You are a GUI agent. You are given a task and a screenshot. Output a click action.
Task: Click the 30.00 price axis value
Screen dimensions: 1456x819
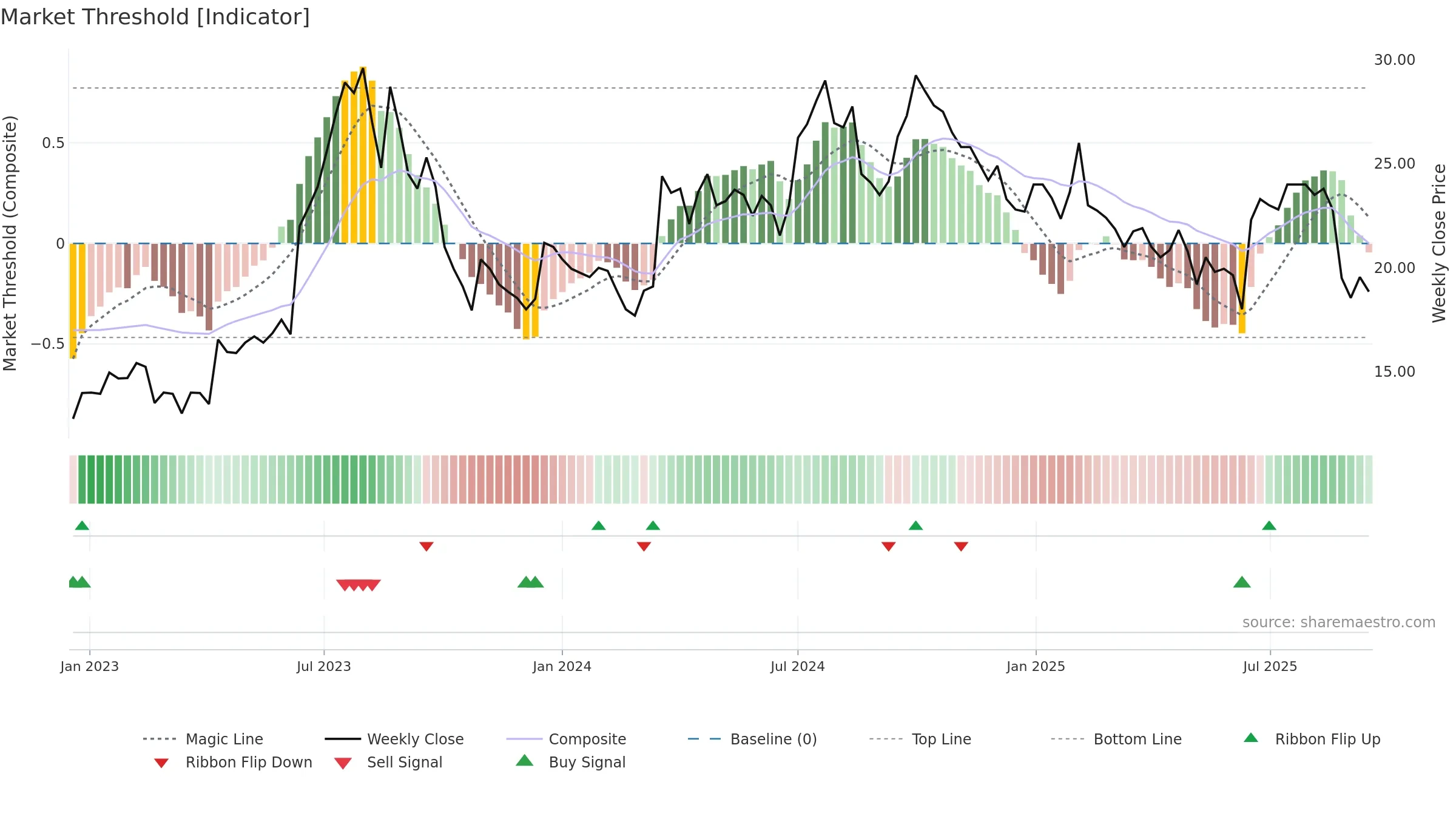pyautogui.click(x=1395, y=60)
